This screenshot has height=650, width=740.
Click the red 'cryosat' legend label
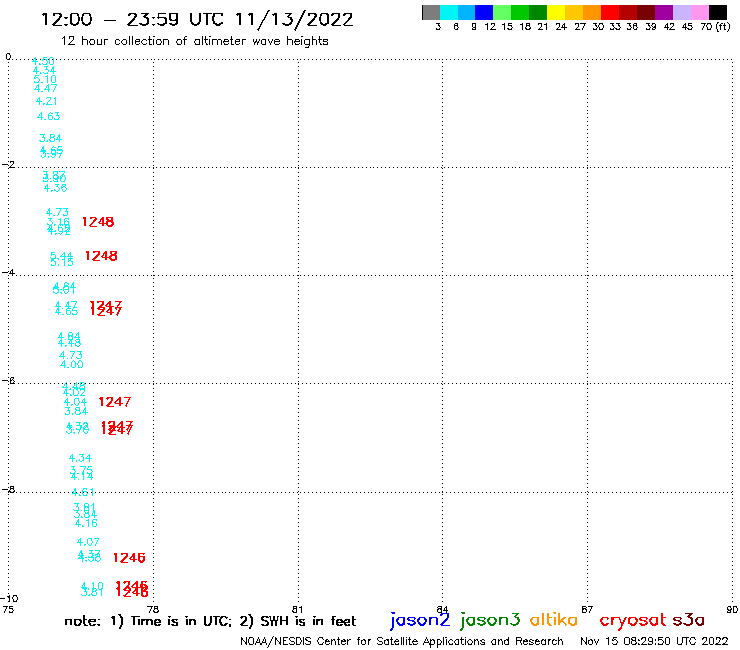pyautogui.click(x=632, y=620)
